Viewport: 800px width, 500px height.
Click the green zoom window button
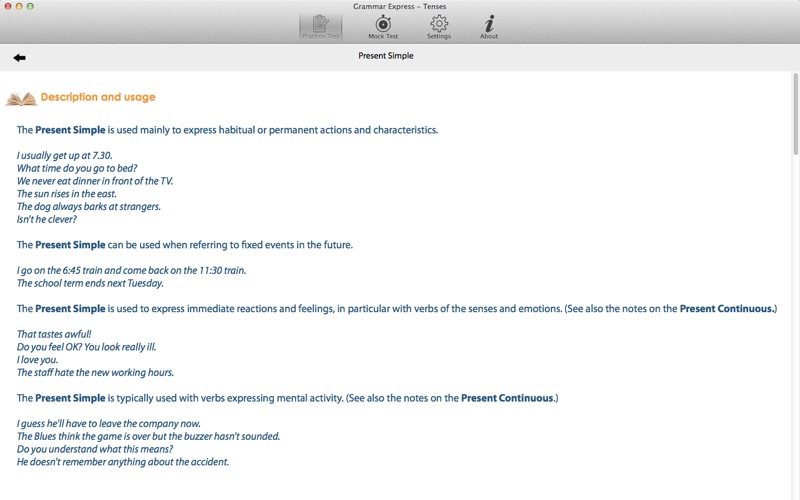30,7
